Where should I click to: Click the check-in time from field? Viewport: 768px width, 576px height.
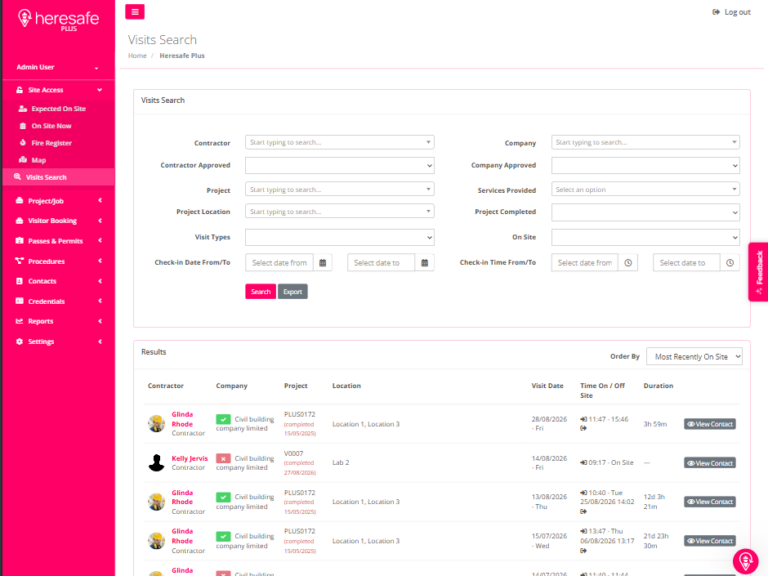pyautogui.click(x=585, y=263)
